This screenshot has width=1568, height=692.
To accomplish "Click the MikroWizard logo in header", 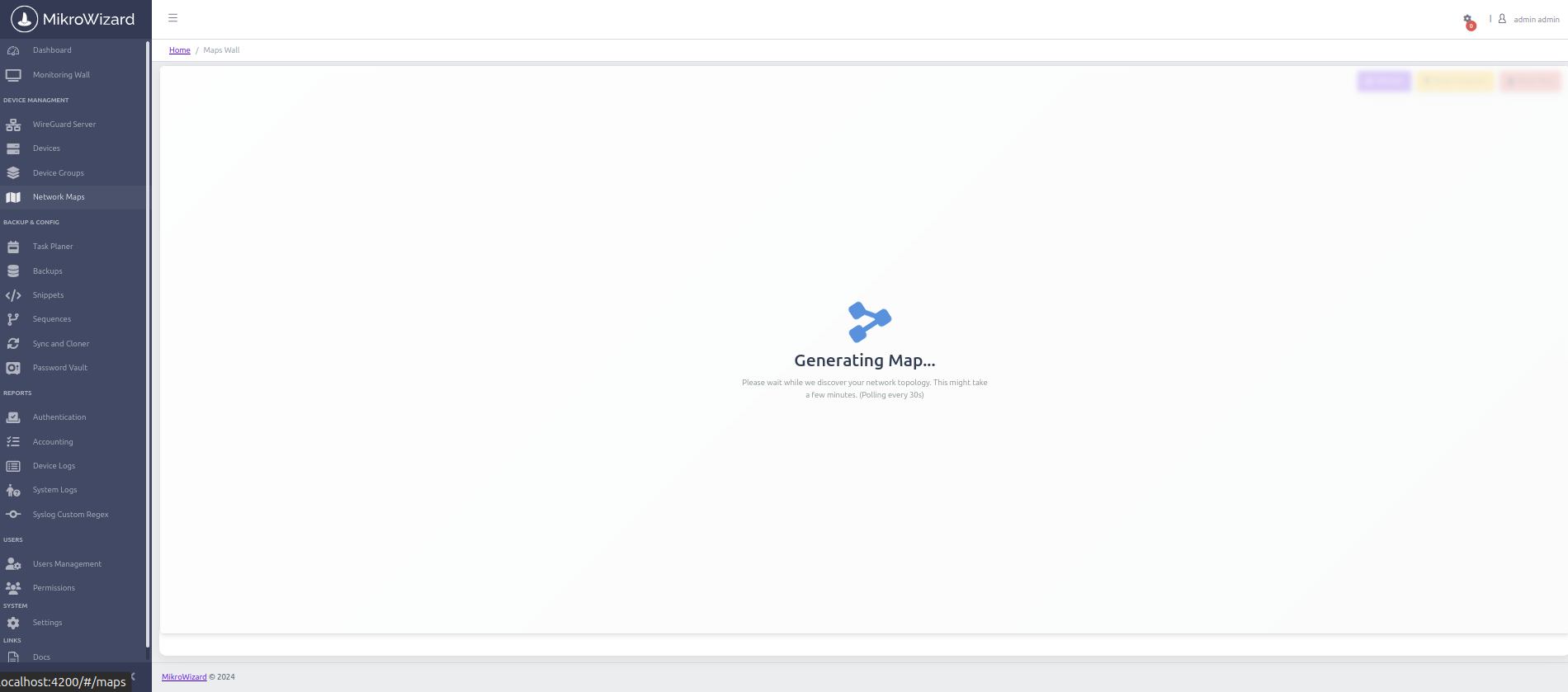I will tap(73, 19).
